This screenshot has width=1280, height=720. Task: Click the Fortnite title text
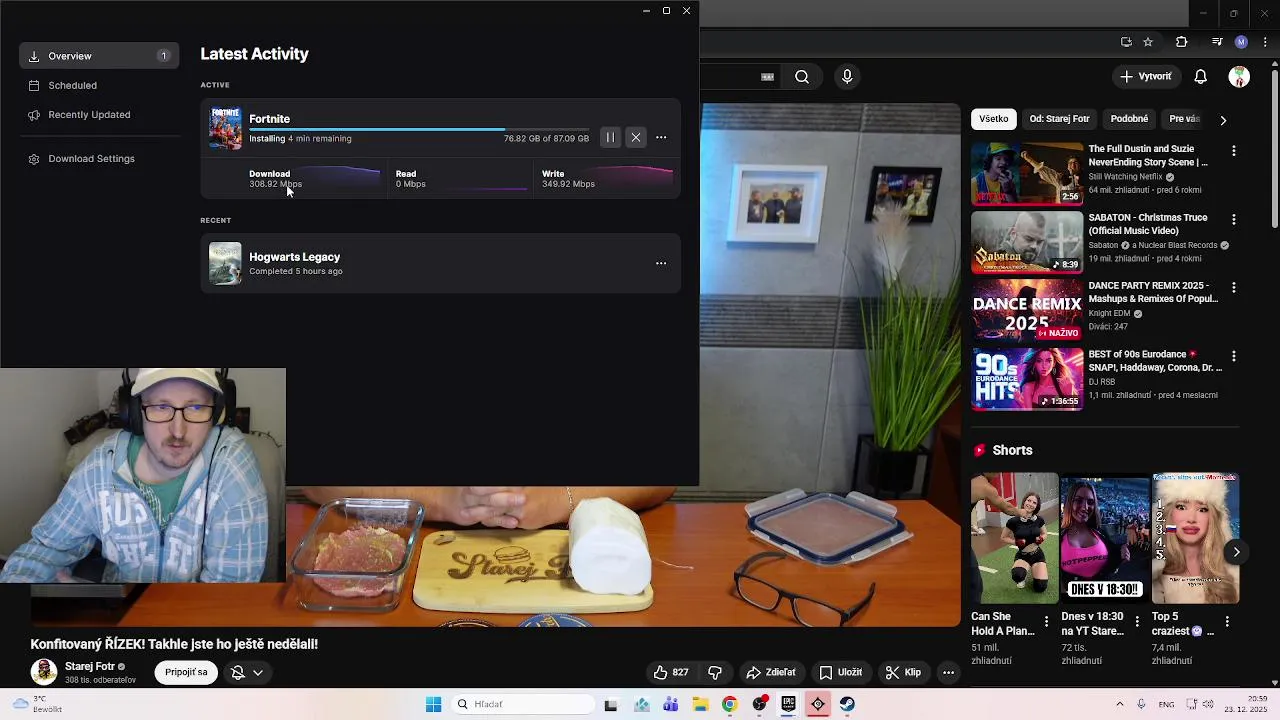point(269,118)
